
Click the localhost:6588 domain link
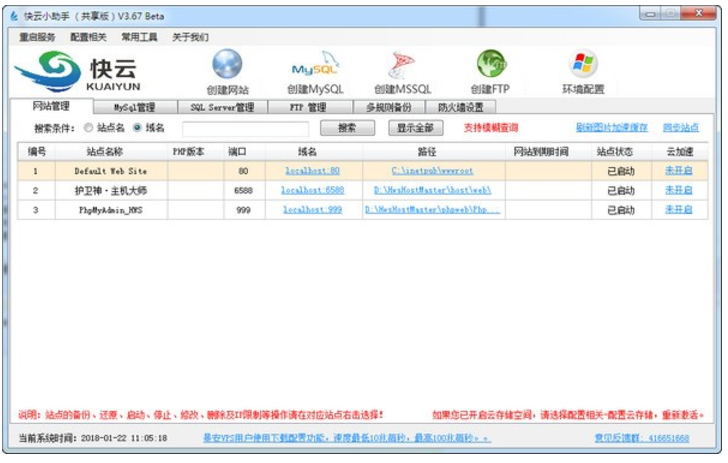coord(311,190)
